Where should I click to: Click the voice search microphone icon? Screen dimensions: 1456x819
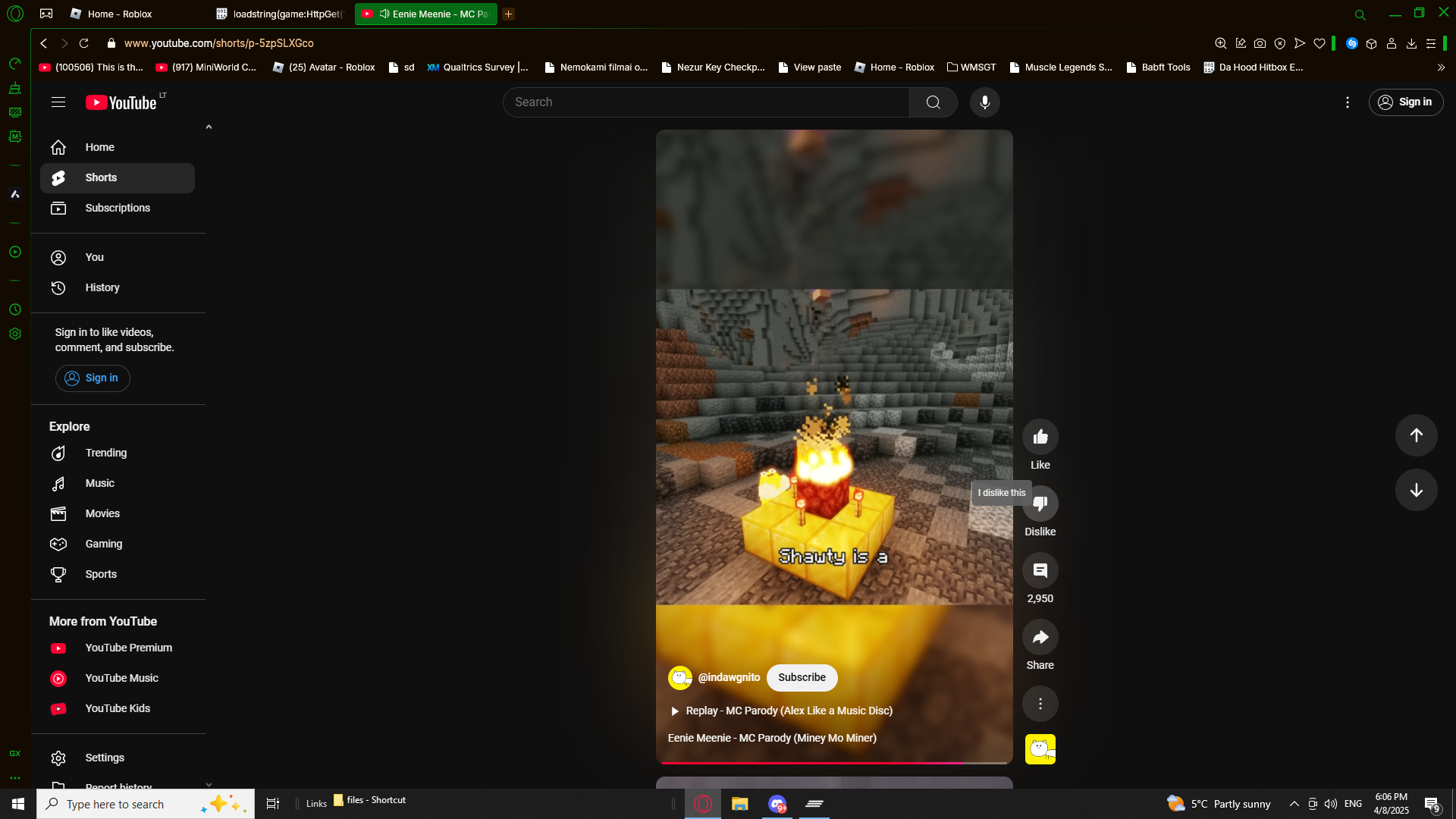(984, 102)
